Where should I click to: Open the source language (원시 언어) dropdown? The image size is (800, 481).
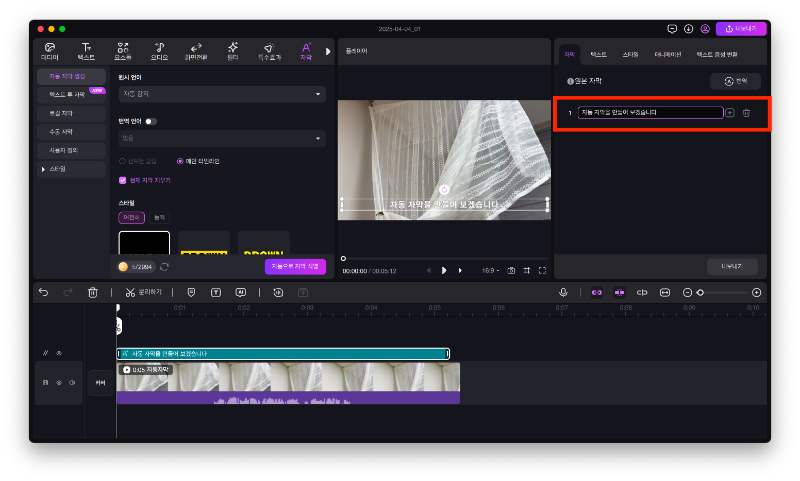click(x=221, y=94)
